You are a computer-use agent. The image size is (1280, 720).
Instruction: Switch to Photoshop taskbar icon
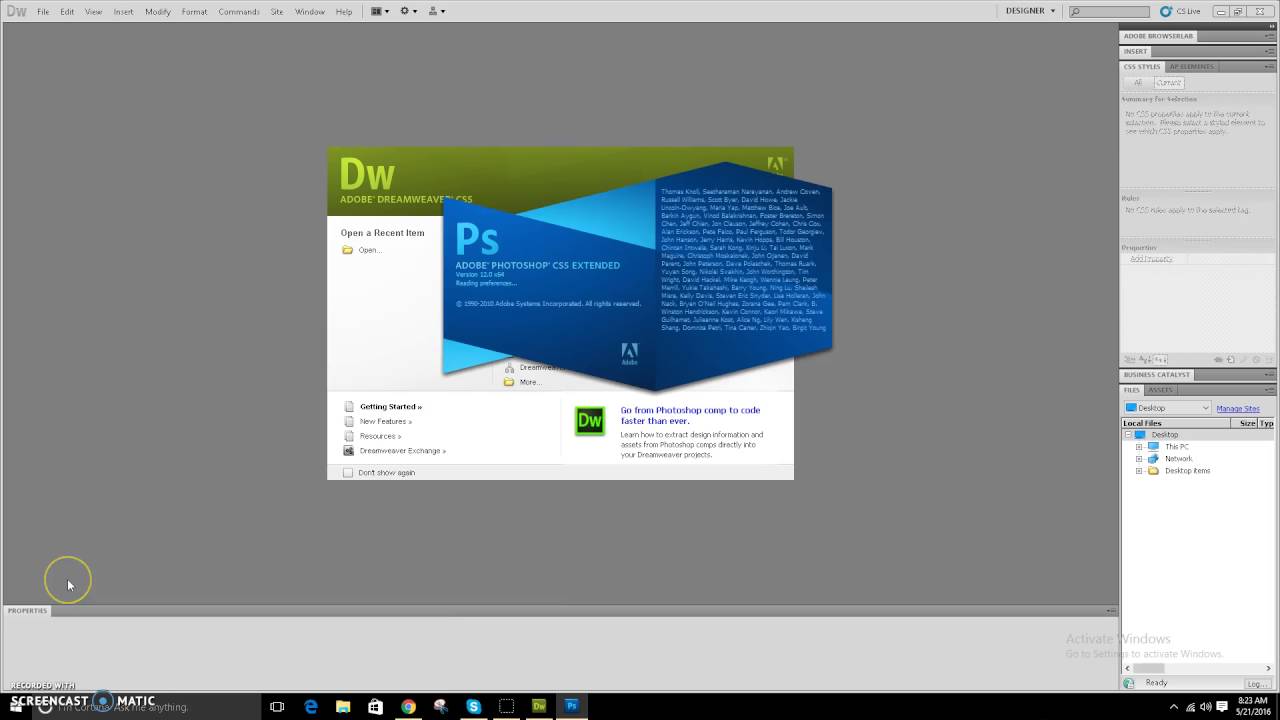tap(572, 706)
